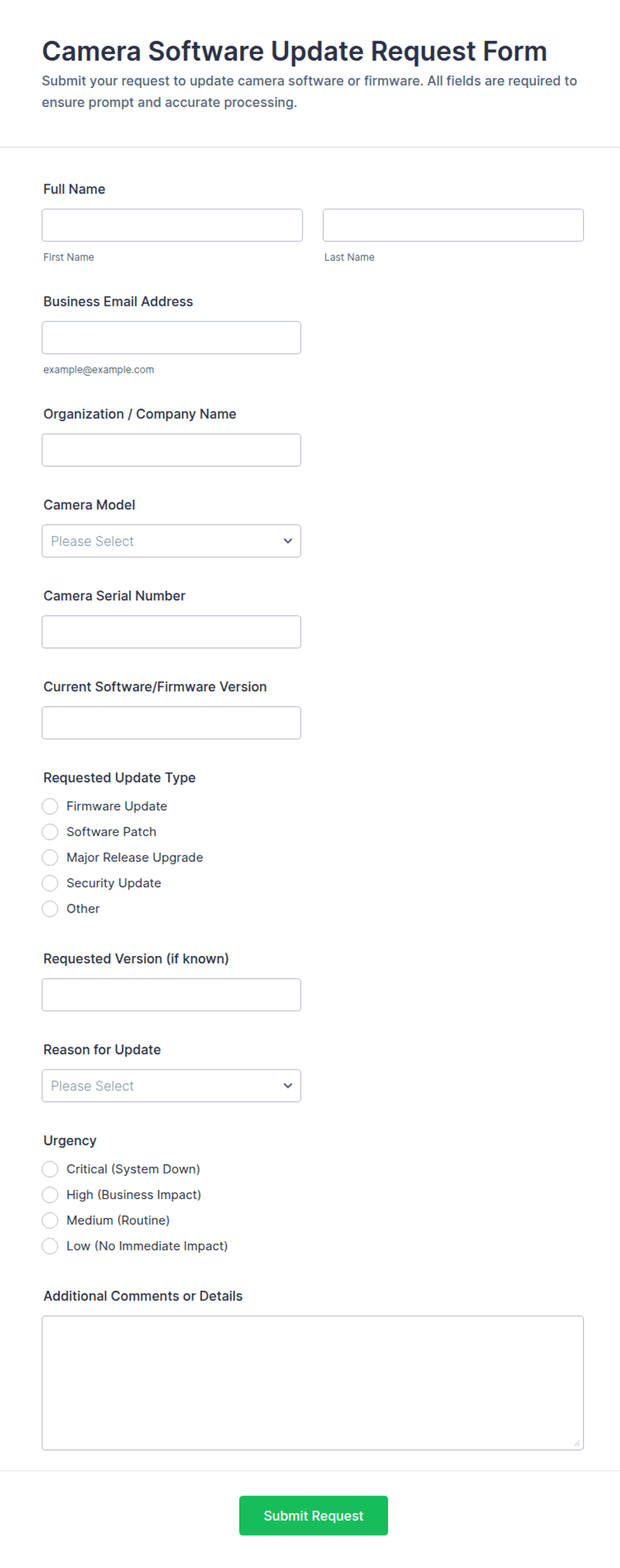
Task: Focus the Business Email Address field
Action: click(171, 338)
